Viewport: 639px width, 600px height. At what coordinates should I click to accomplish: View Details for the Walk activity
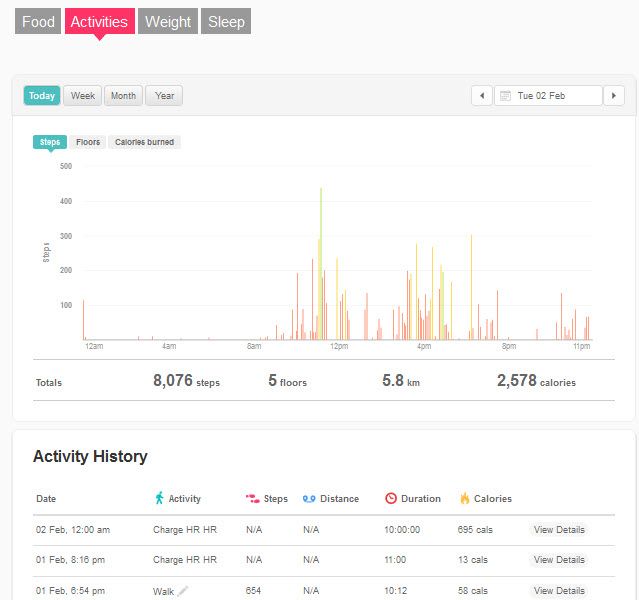tap(559, 590)
